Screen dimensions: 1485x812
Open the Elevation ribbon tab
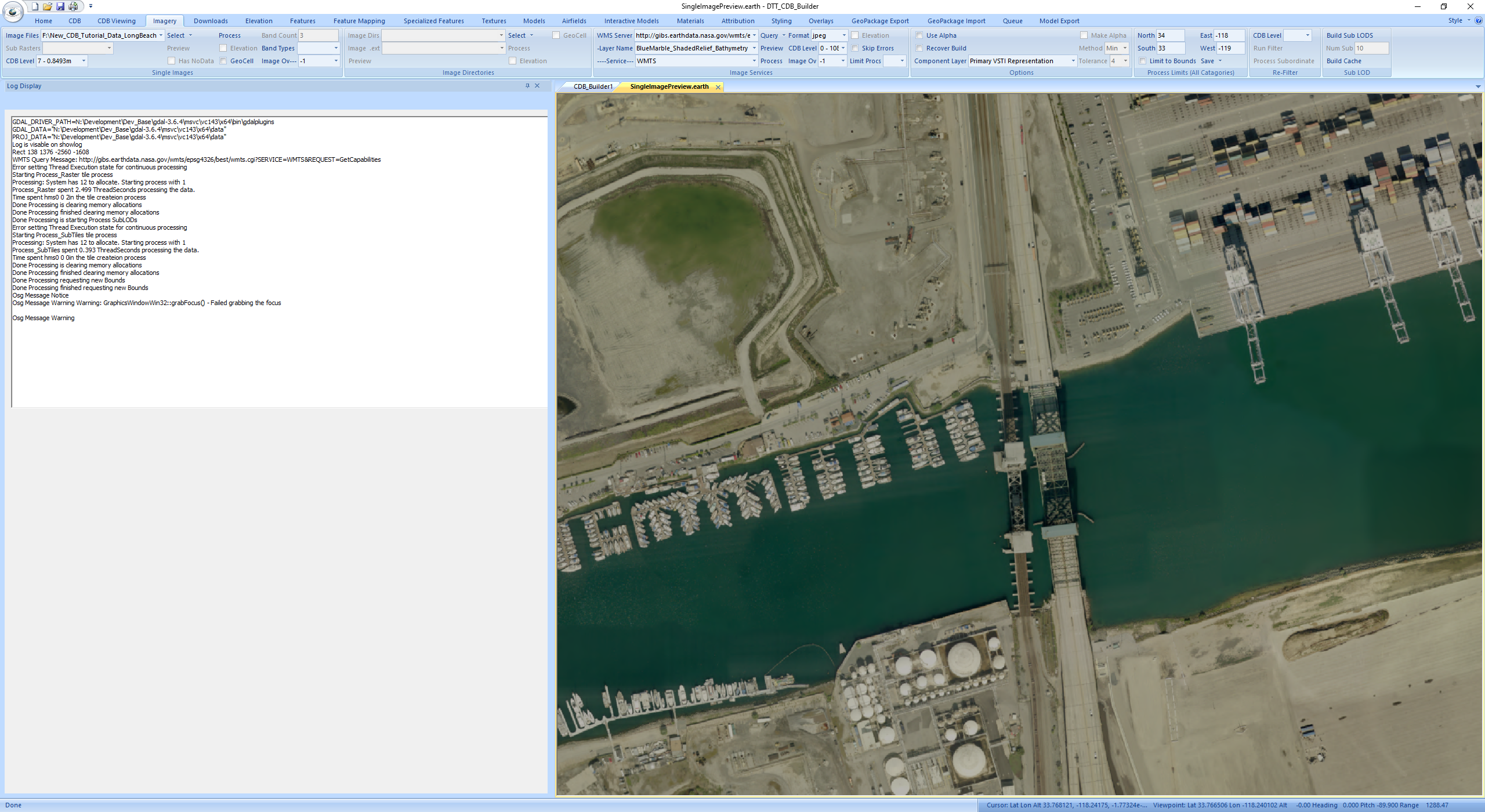259,21
